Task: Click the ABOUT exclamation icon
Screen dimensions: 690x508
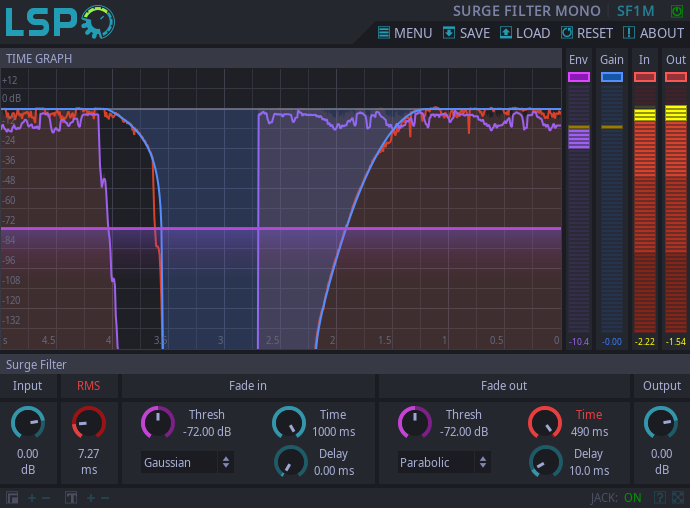Action: pos(629,33)
